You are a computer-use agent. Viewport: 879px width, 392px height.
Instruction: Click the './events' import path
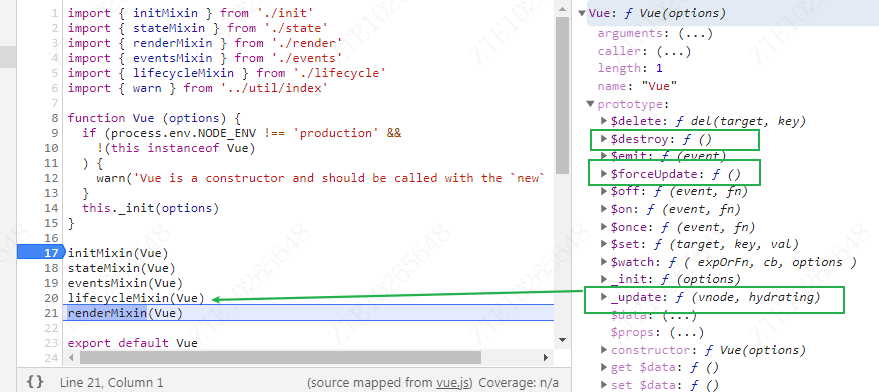tap(306, 58)
